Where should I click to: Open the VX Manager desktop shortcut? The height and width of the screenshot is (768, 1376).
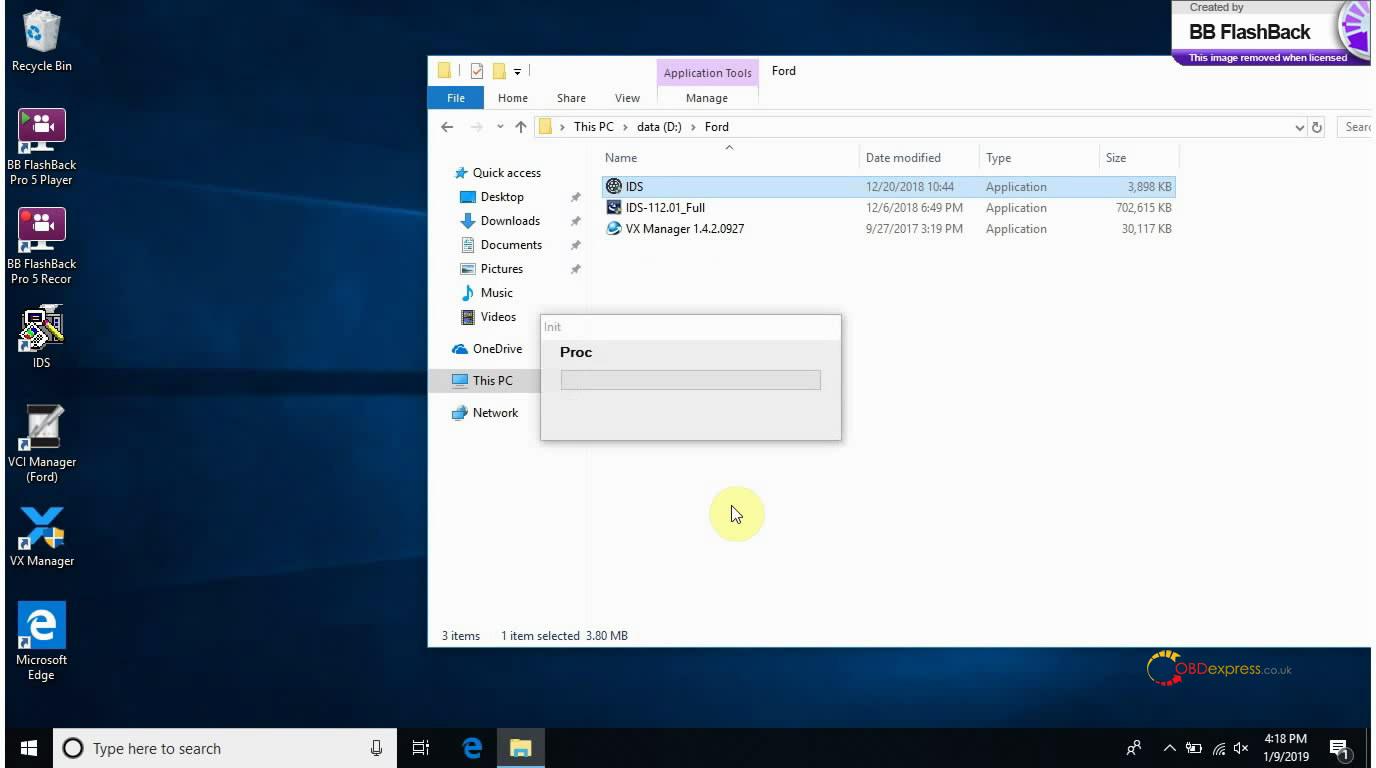(41, 529)
